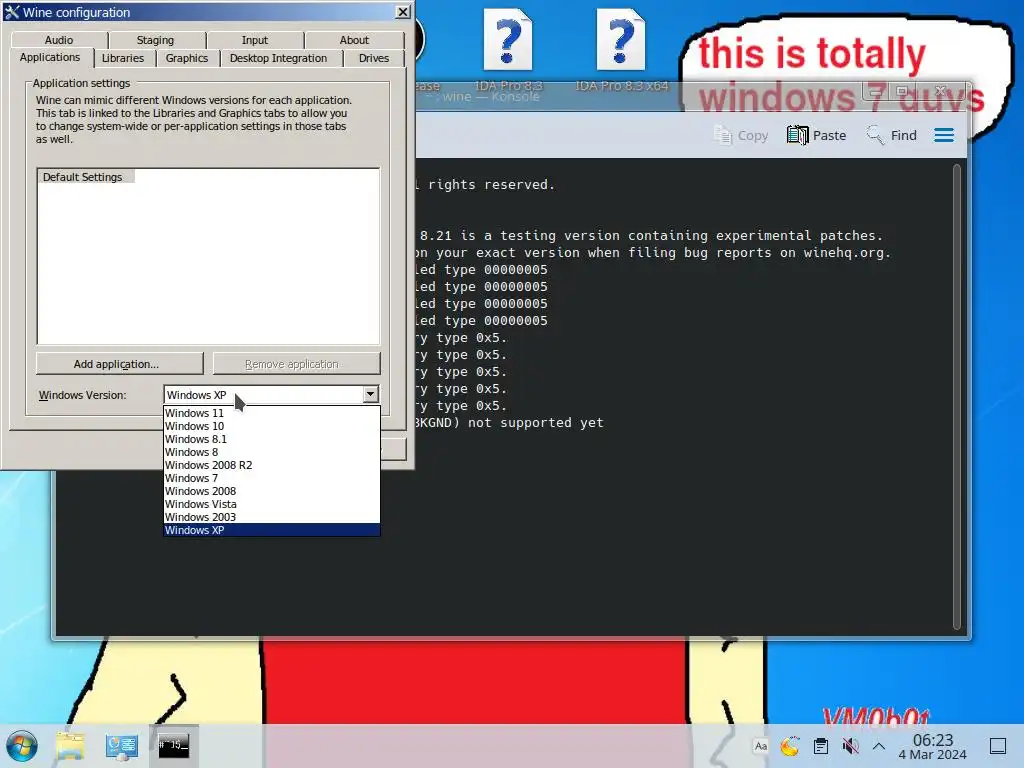Close the Wine configuration window
This screenshot has height=768, width=1024.
pyautogui.click(x=403, y=12)
